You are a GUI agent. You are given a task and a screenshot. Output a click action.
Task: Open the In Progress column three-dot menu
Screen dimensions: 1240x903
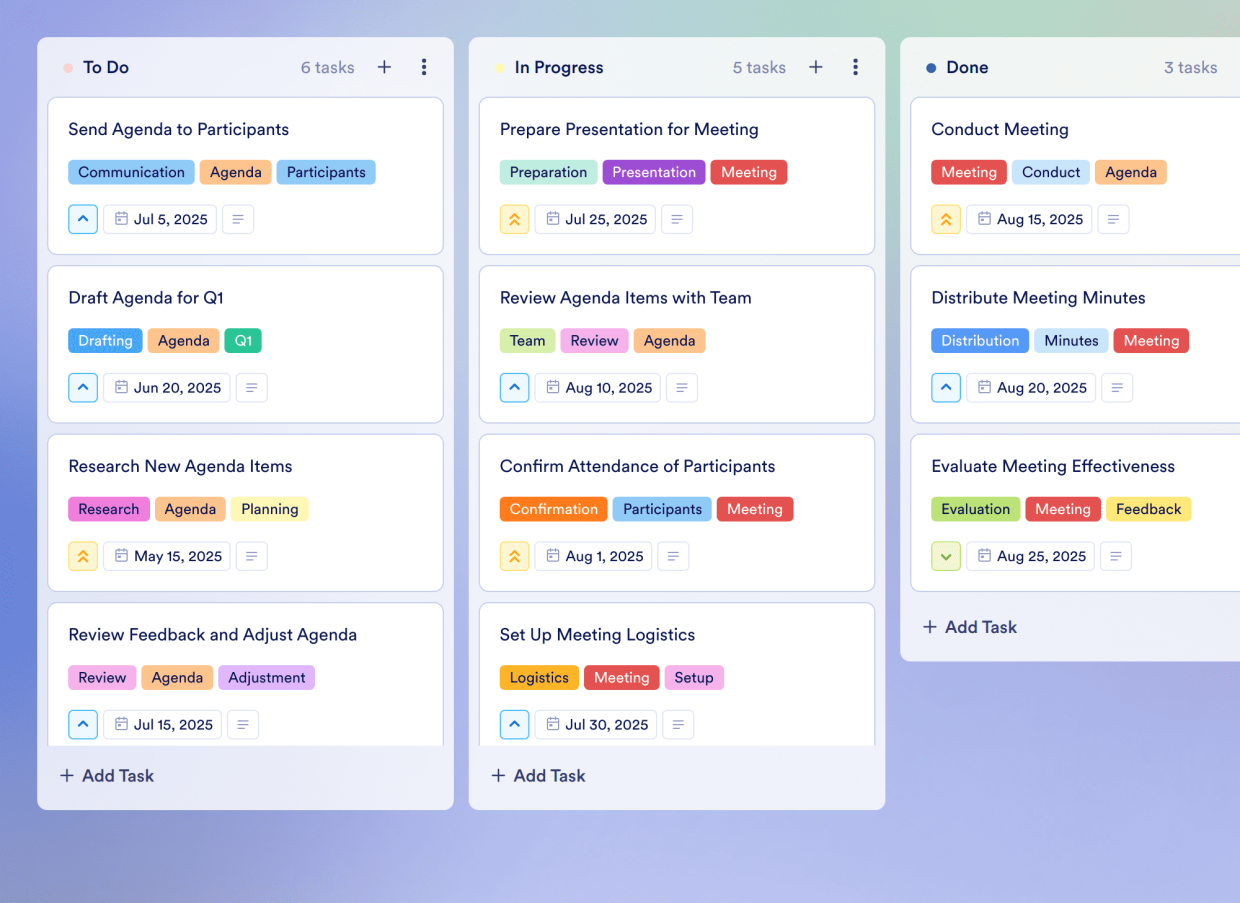point(855,67)
